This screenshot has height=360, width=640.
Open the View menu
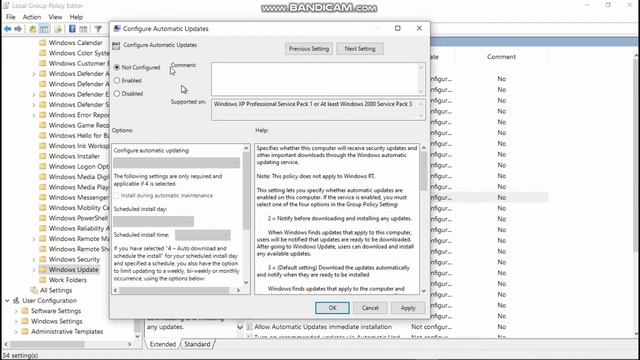tap(55, 17)
